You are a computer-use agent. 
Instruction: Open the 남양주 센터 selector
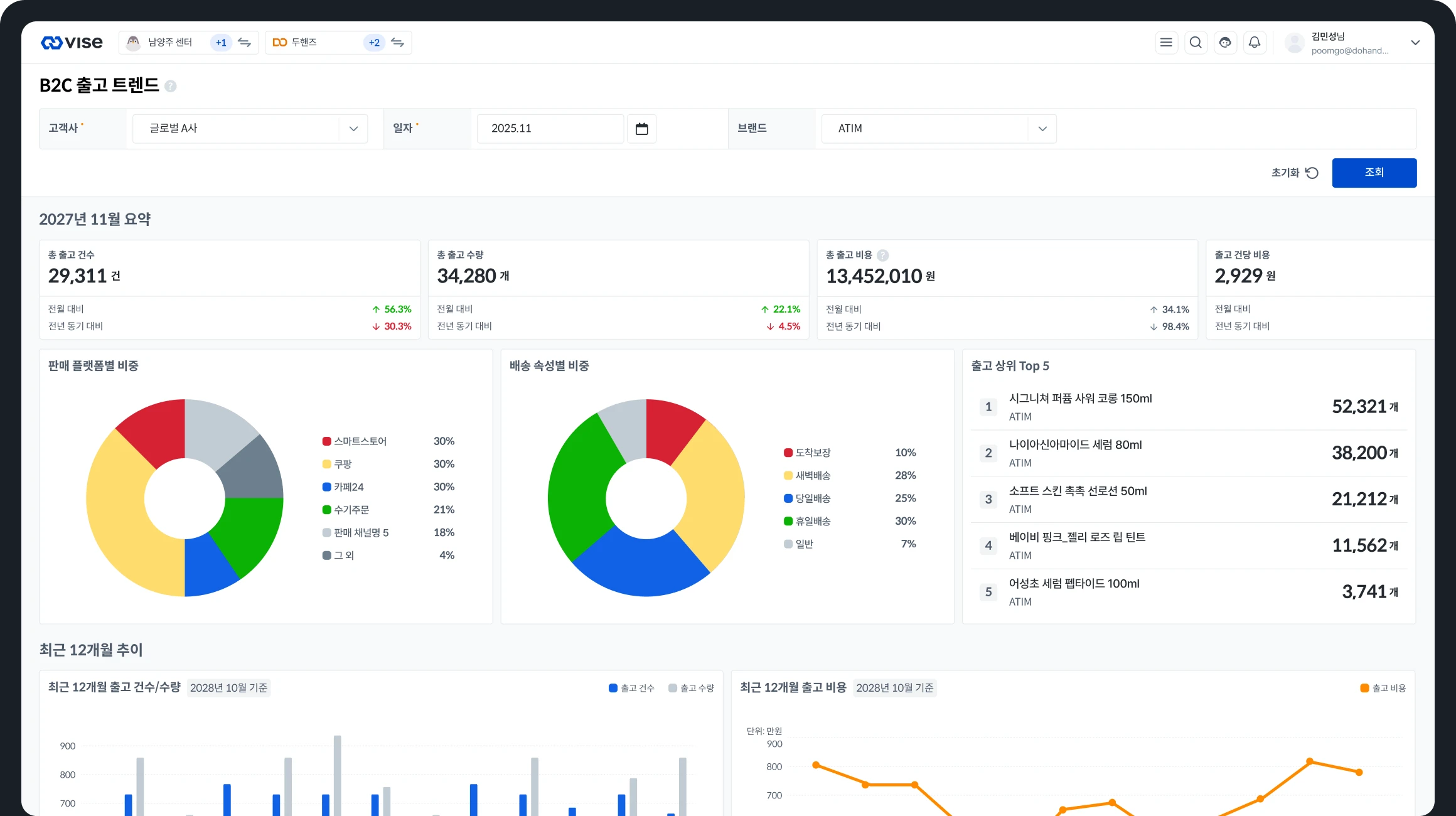click(188, 43)
